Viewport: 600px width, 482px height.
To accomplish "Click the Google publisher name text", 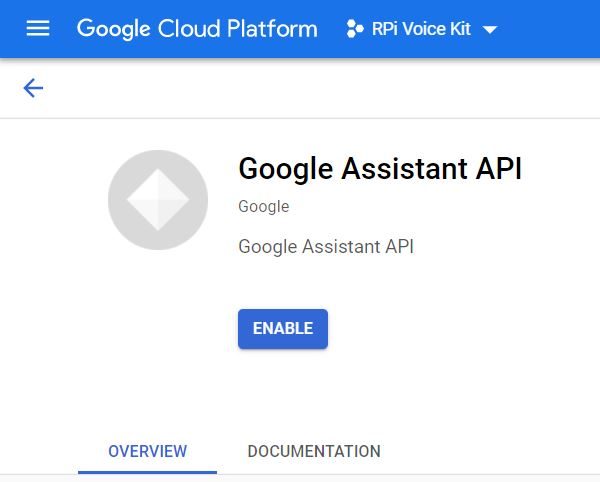I will (x=264, y=207).
